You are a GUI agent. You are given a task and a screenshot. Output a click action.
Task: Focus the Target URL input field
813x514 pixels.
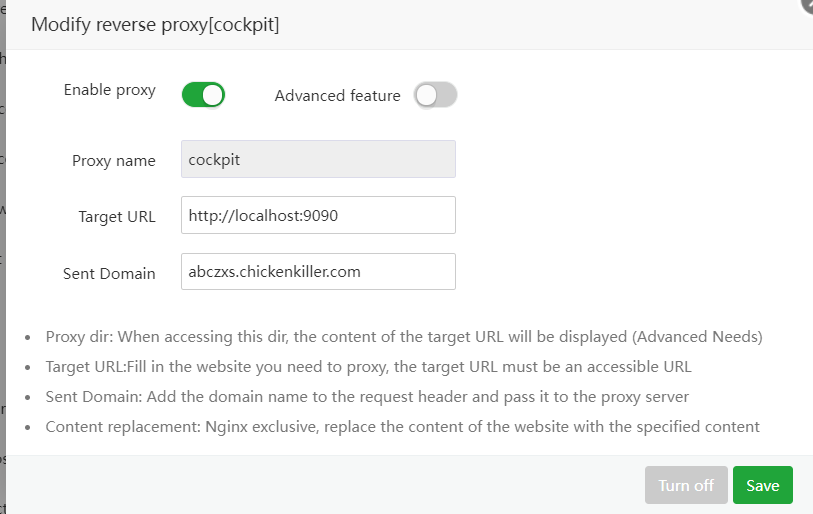click(318, 215)
